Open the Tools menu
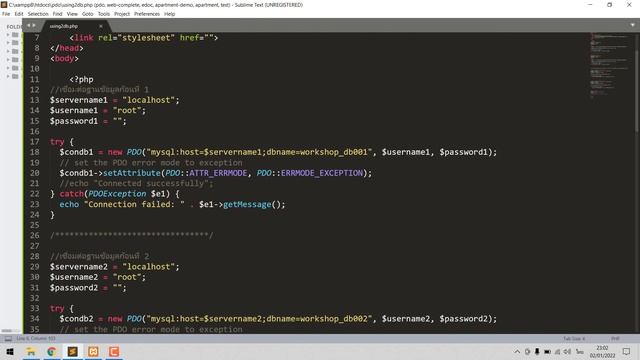 (x=104, y=14)
